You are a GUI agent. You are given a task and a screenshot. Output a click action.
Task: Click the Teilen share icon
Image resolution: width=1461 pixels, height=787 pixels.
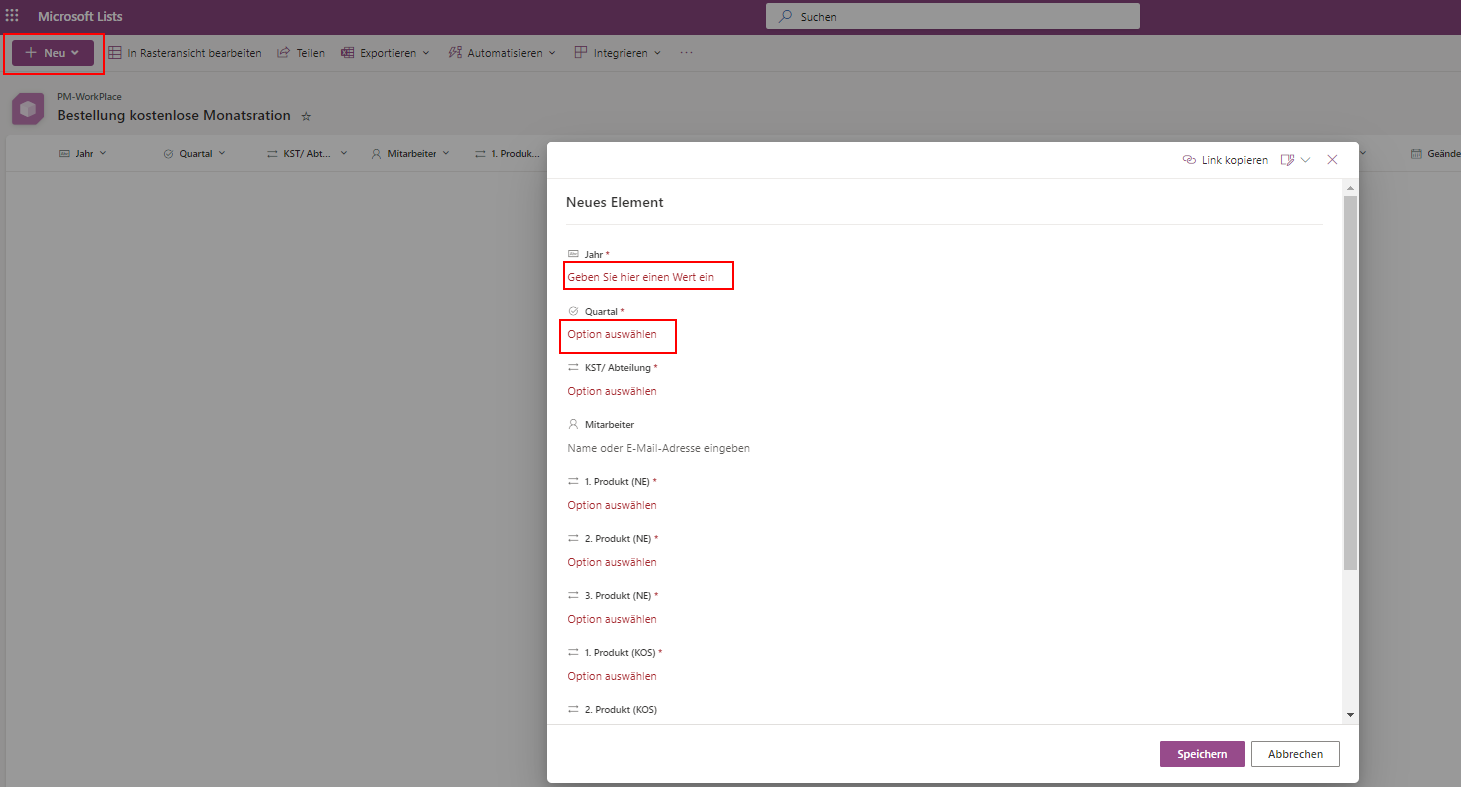click(283, 52)
